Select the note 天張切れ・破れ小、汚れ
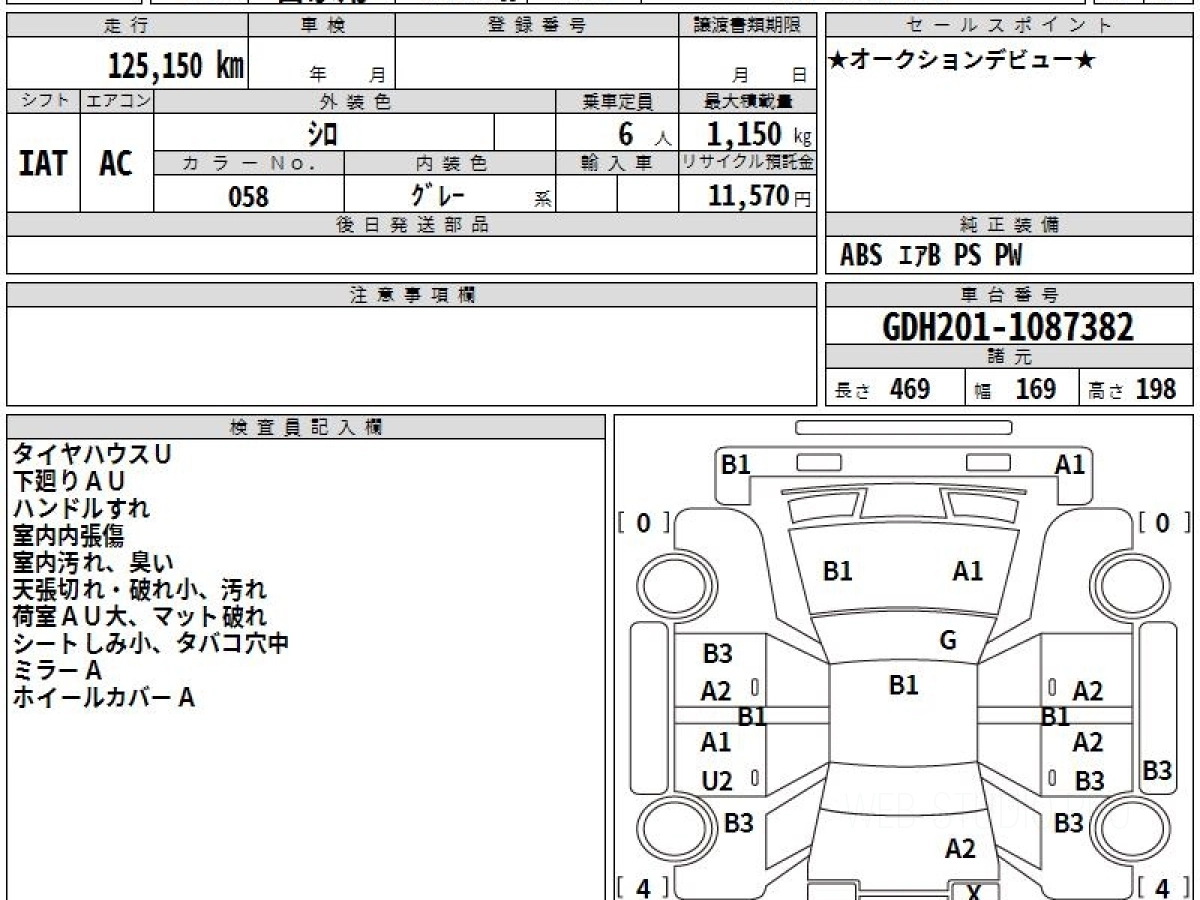This screenshot has height=900, width=1200. pyautogui.click(x=140, y=589)
